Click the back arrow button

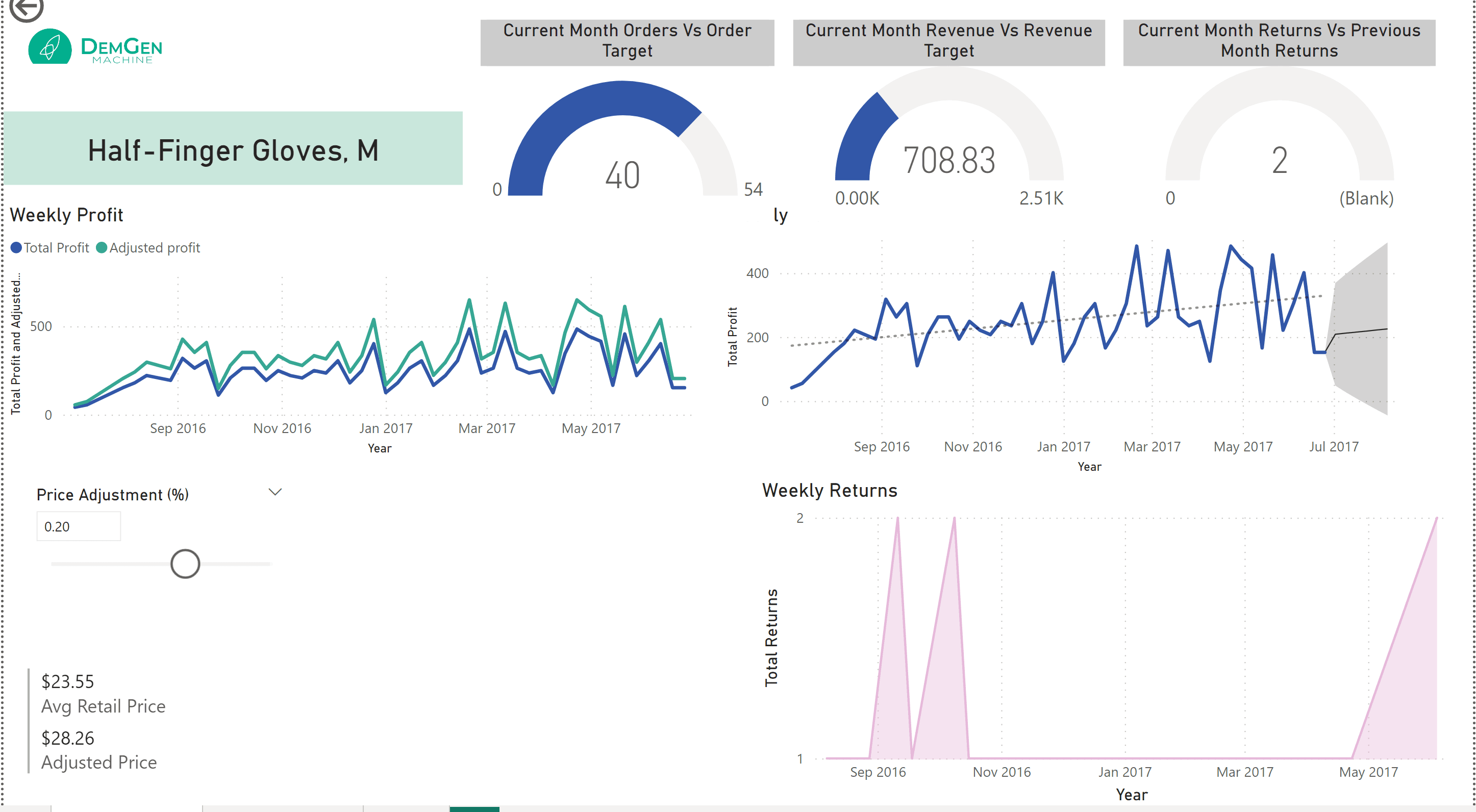click(27, 8)
